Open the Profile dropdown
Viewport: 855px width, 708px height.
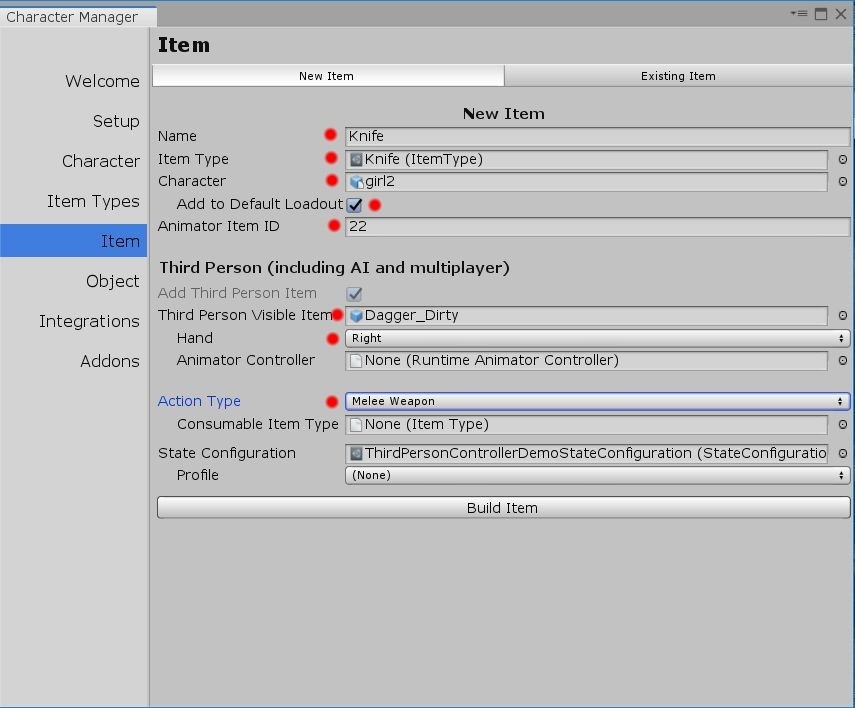coord(596,475)
